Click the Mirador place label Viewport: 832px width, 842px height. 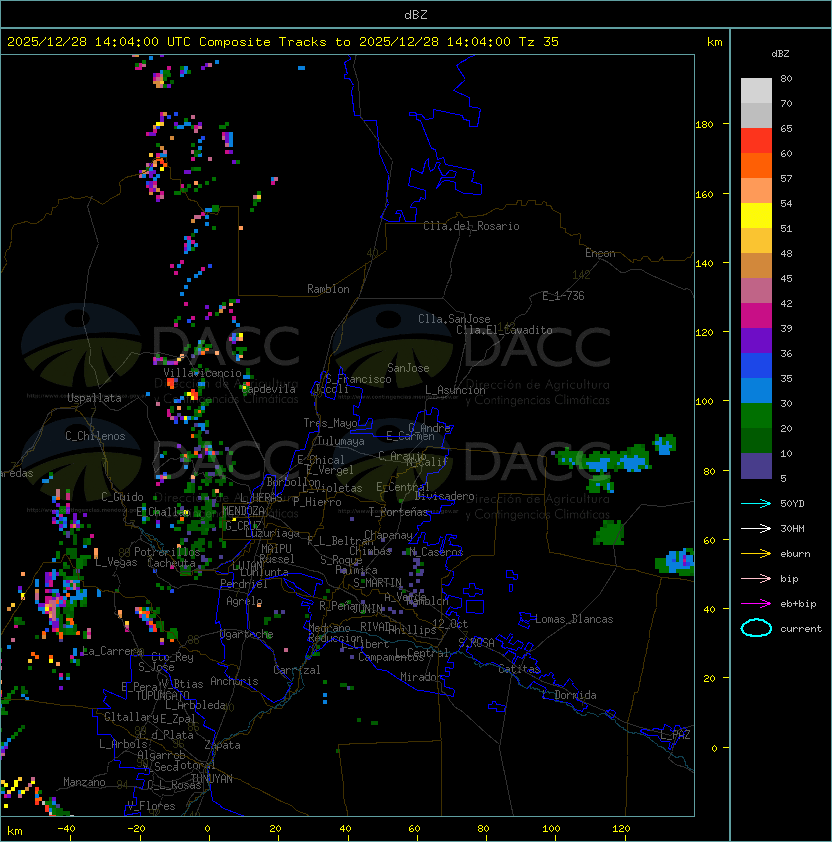pyautogui.click(x=421, y=677)
